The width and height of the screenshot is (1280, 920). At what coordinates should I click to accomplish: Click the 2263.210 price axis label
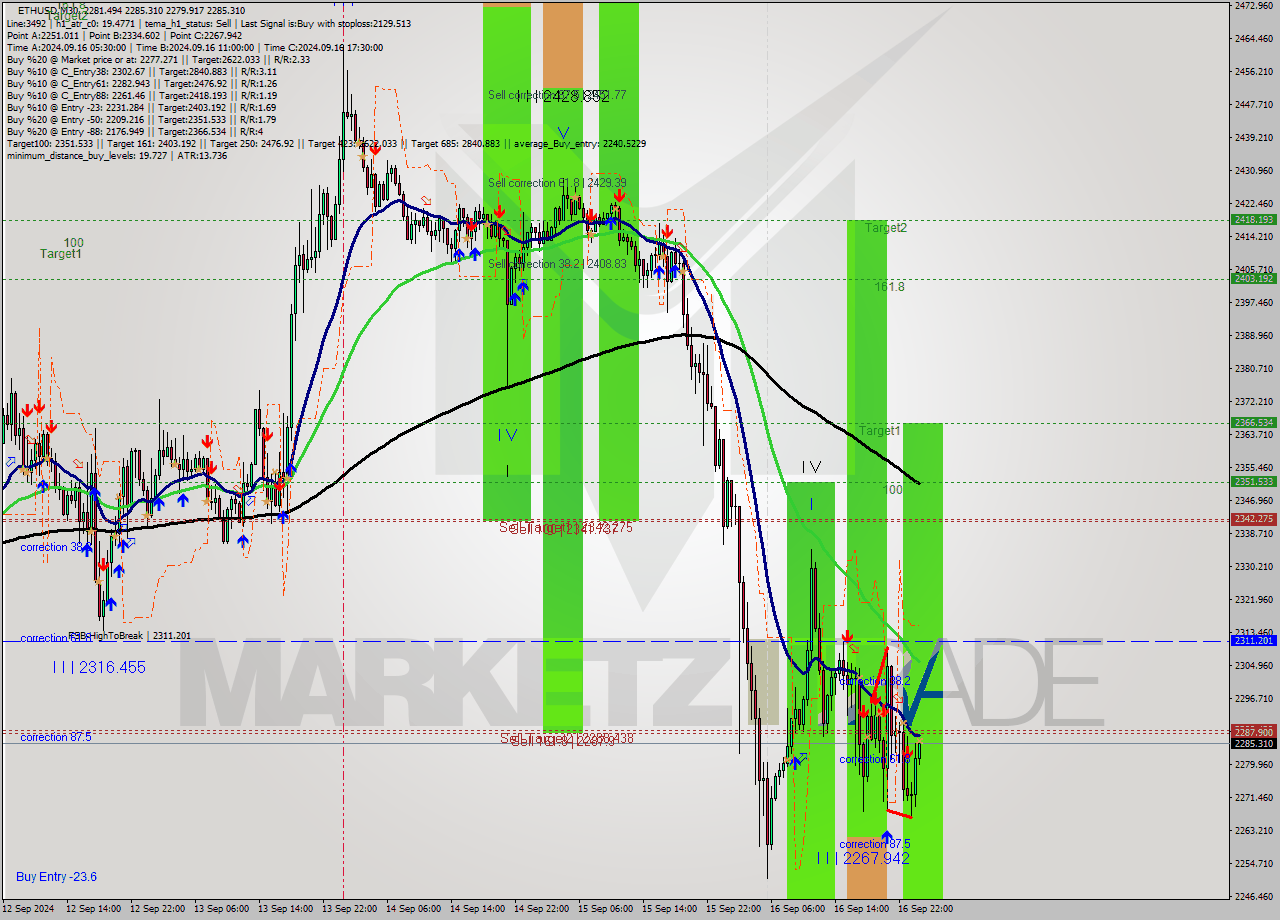click(1252, 831)
